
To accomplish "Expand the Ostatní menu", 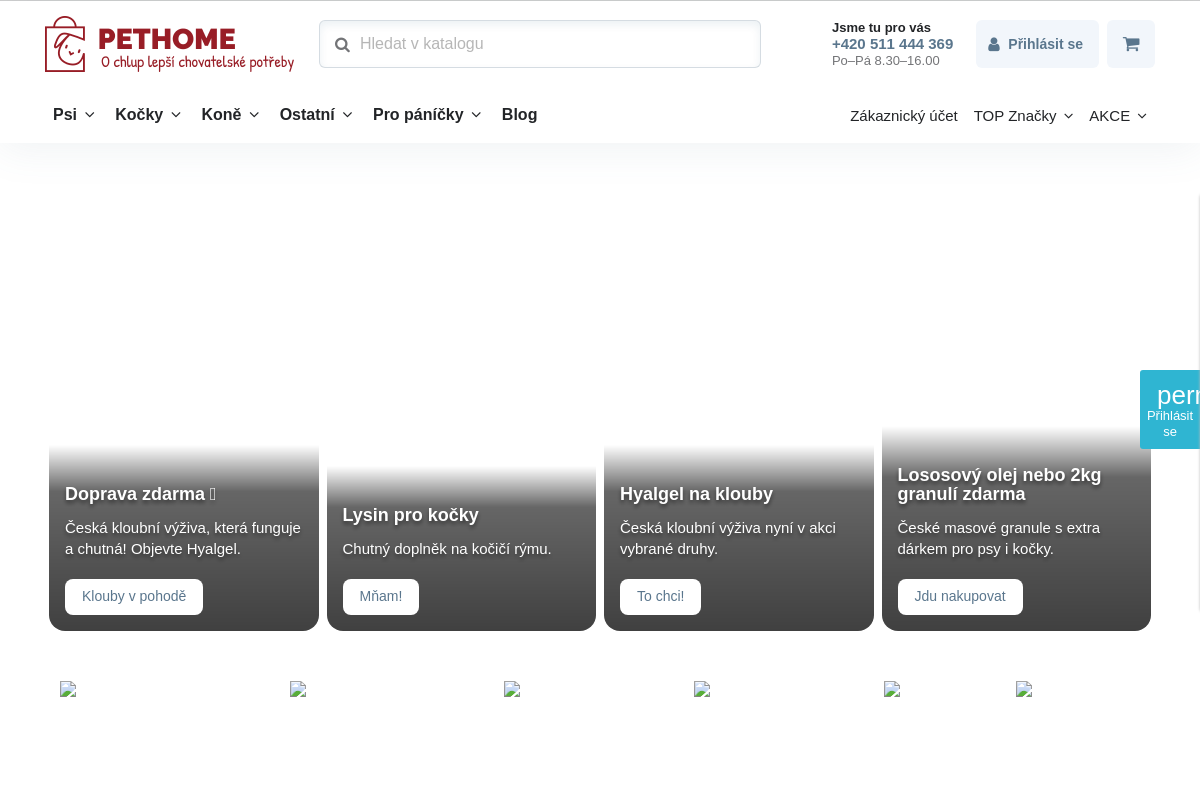I will tap(316, 114).
